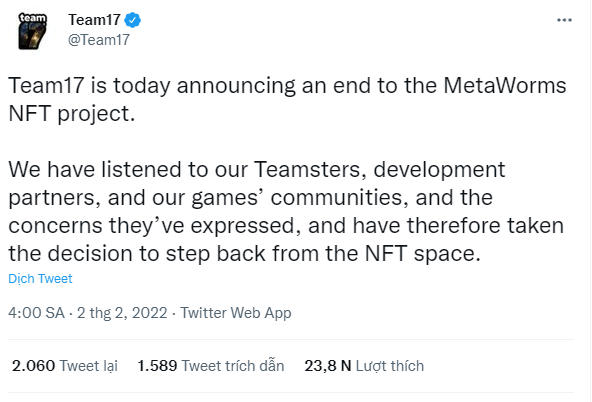Click the 'concerns they've expressed' text line
Image resolution: width=592 pixels, height=402 pixels.
click(x=286, y=225)
